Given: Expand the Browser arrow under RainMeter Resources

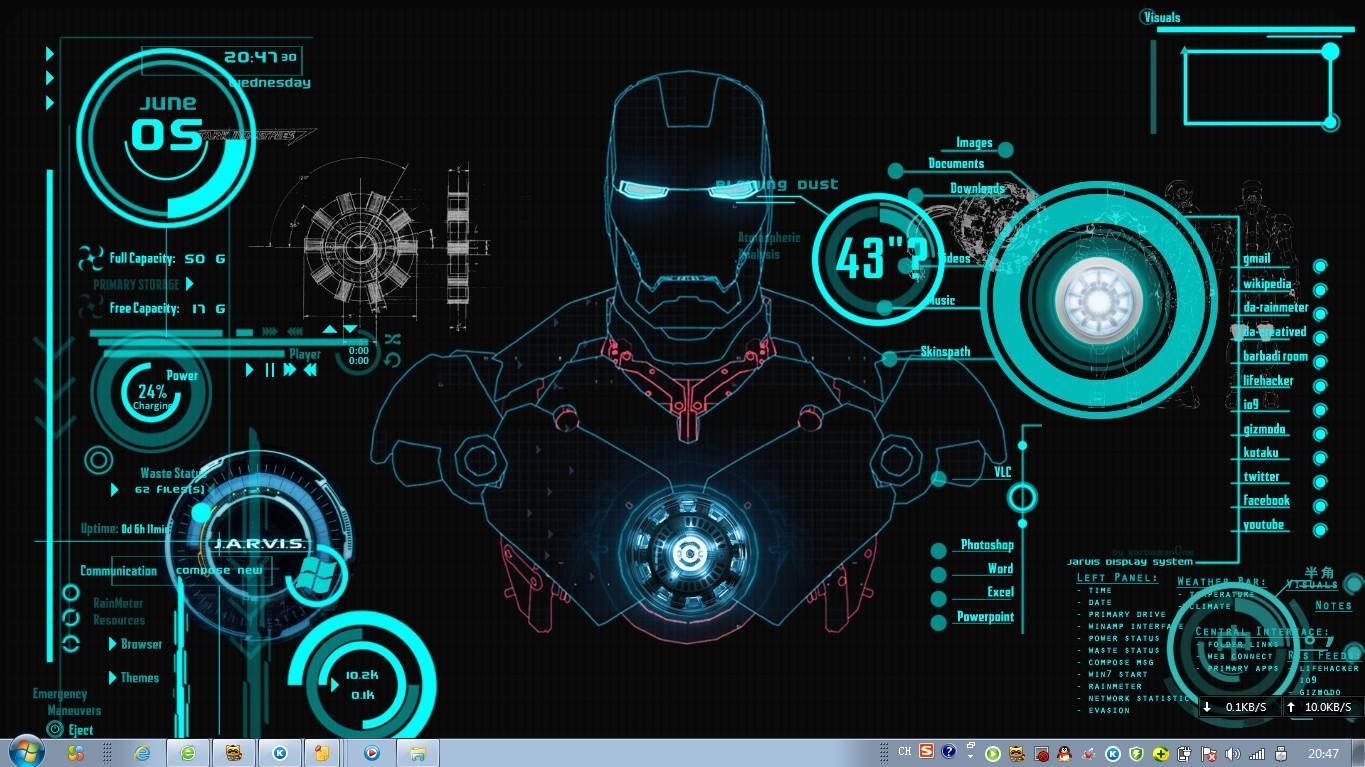Looking at the screenshot, I should tap(113, 644).
